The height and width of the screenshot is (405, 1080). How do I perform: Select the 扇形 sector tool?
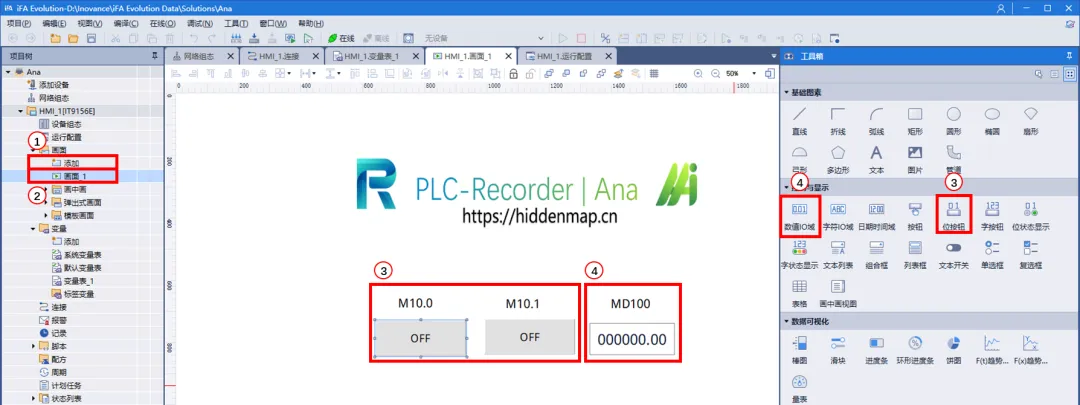1030,120
